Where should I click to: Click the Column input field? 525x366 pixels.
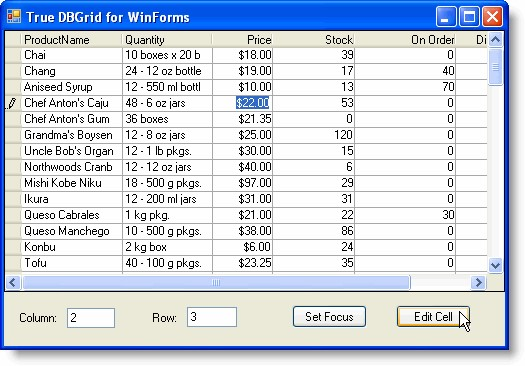[91, 318]
